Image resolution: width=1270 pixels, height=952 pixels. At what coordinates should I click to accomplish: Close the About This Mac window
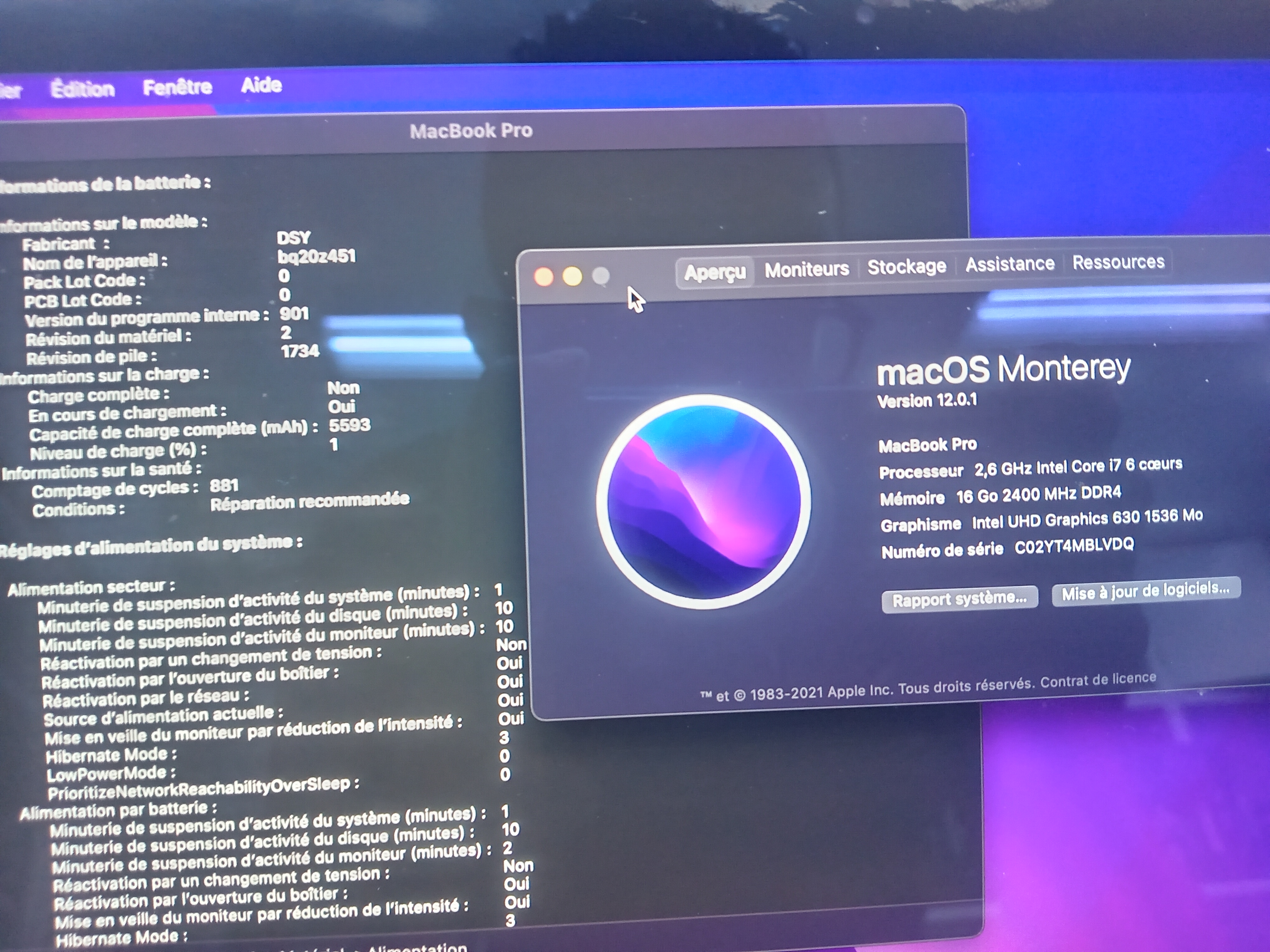(543, 277)
